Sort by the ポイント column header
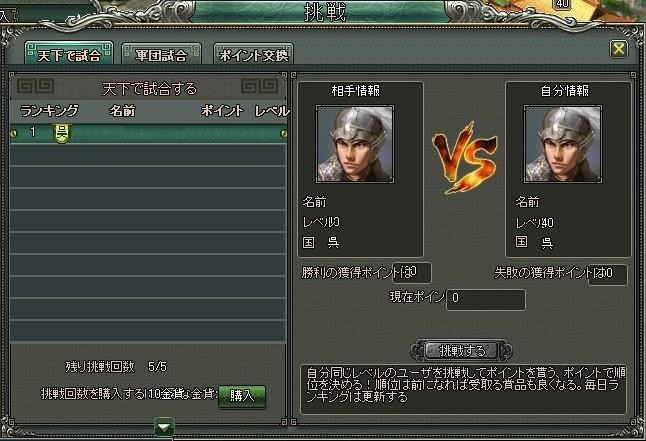Image resolution: width=646 pixels, height=441 pixels. click(222, 111)
